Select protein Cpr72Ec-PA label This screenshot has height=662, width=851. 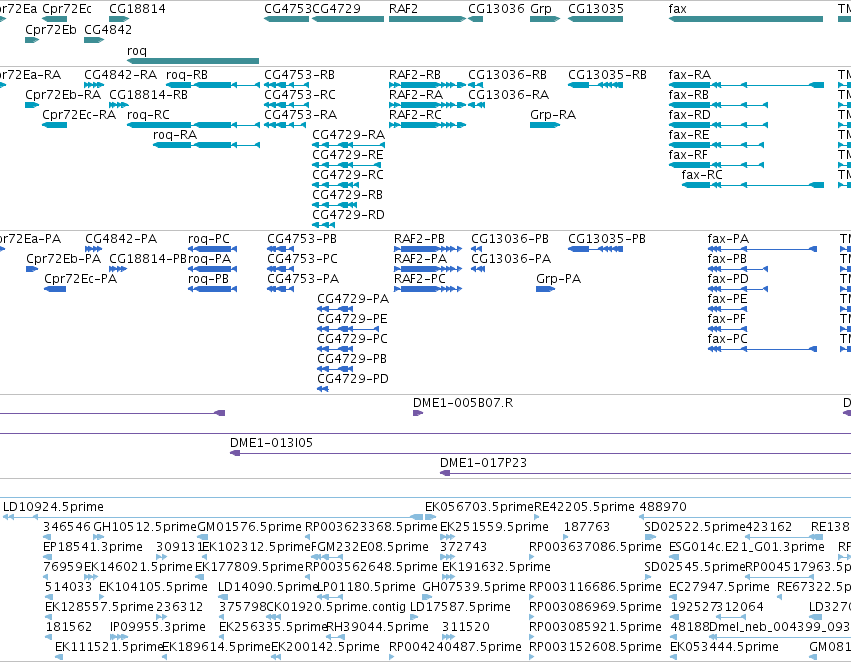(80, 279)
